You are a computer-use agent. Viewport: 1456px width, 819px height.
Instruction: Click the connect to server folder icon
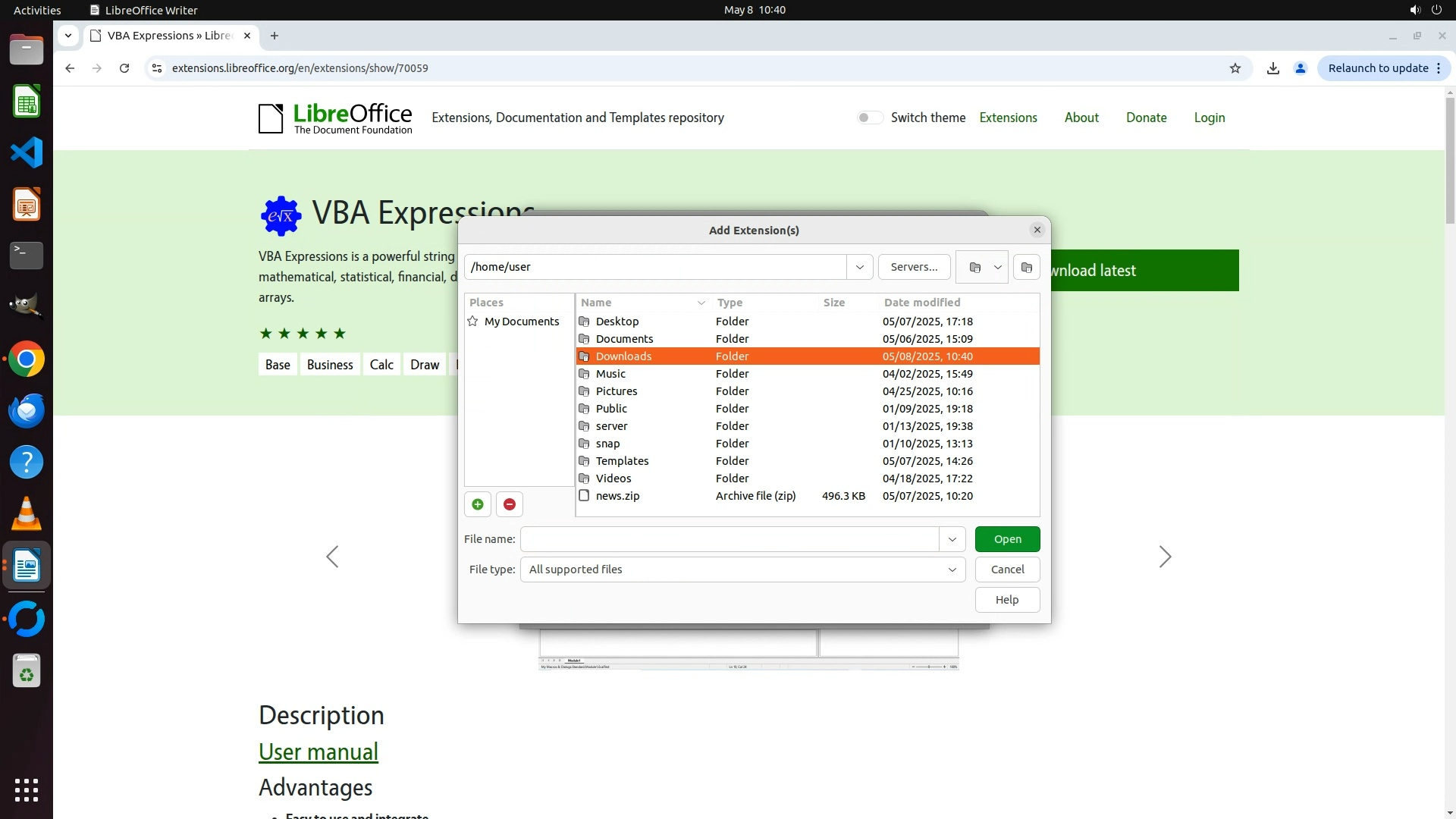coord(975,267)
